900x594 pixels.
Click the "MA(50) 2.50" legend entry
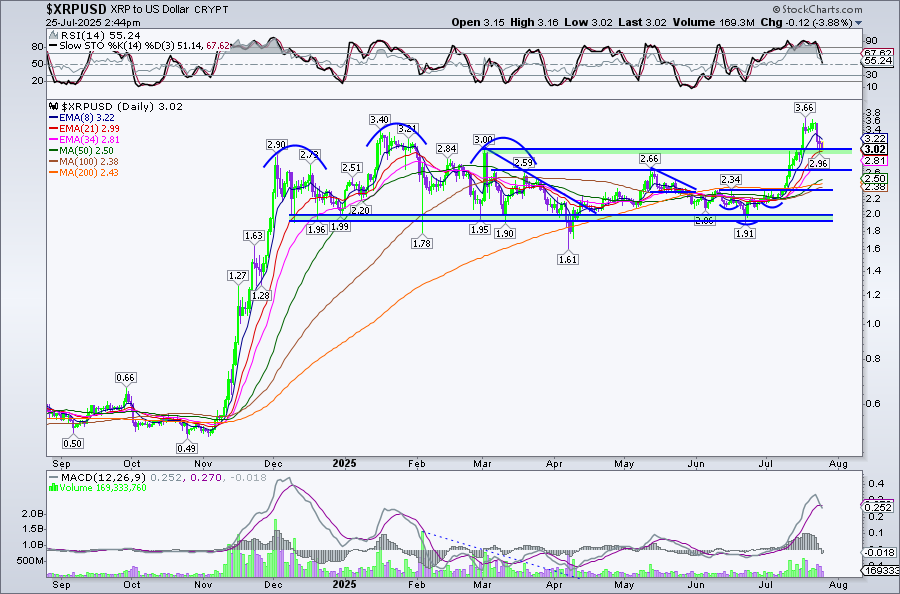pos(83,150)
